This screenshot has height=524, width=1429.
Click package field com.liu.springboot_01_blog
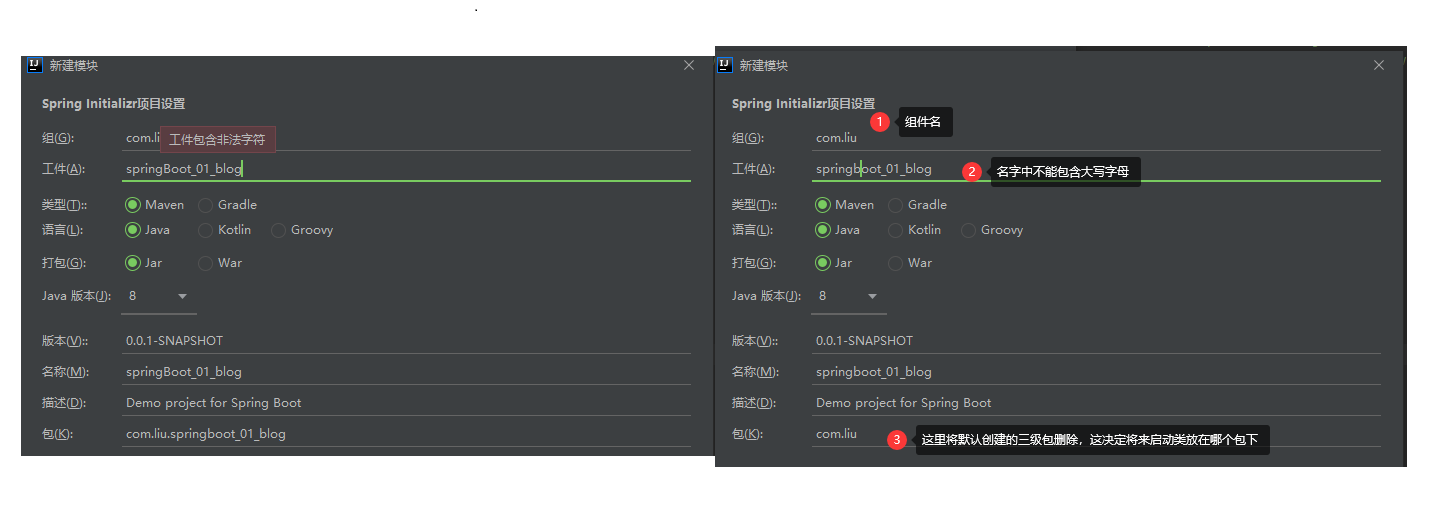[x=406, y=434]
